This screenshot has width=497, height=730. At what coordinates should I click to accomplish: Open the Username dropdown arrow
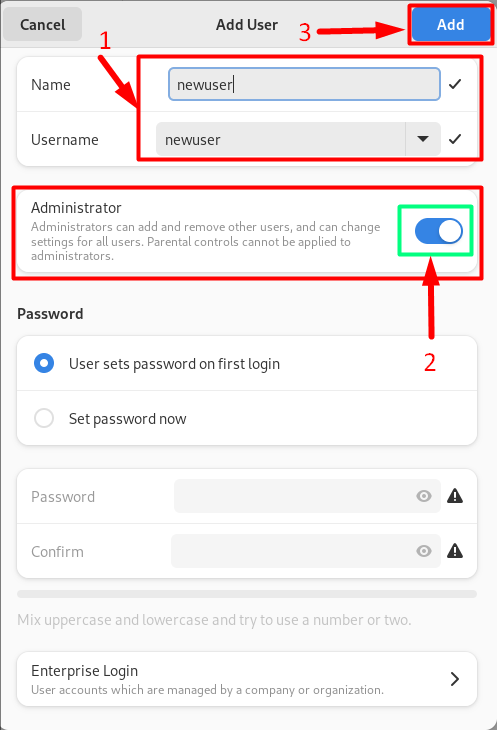(423, 139)
